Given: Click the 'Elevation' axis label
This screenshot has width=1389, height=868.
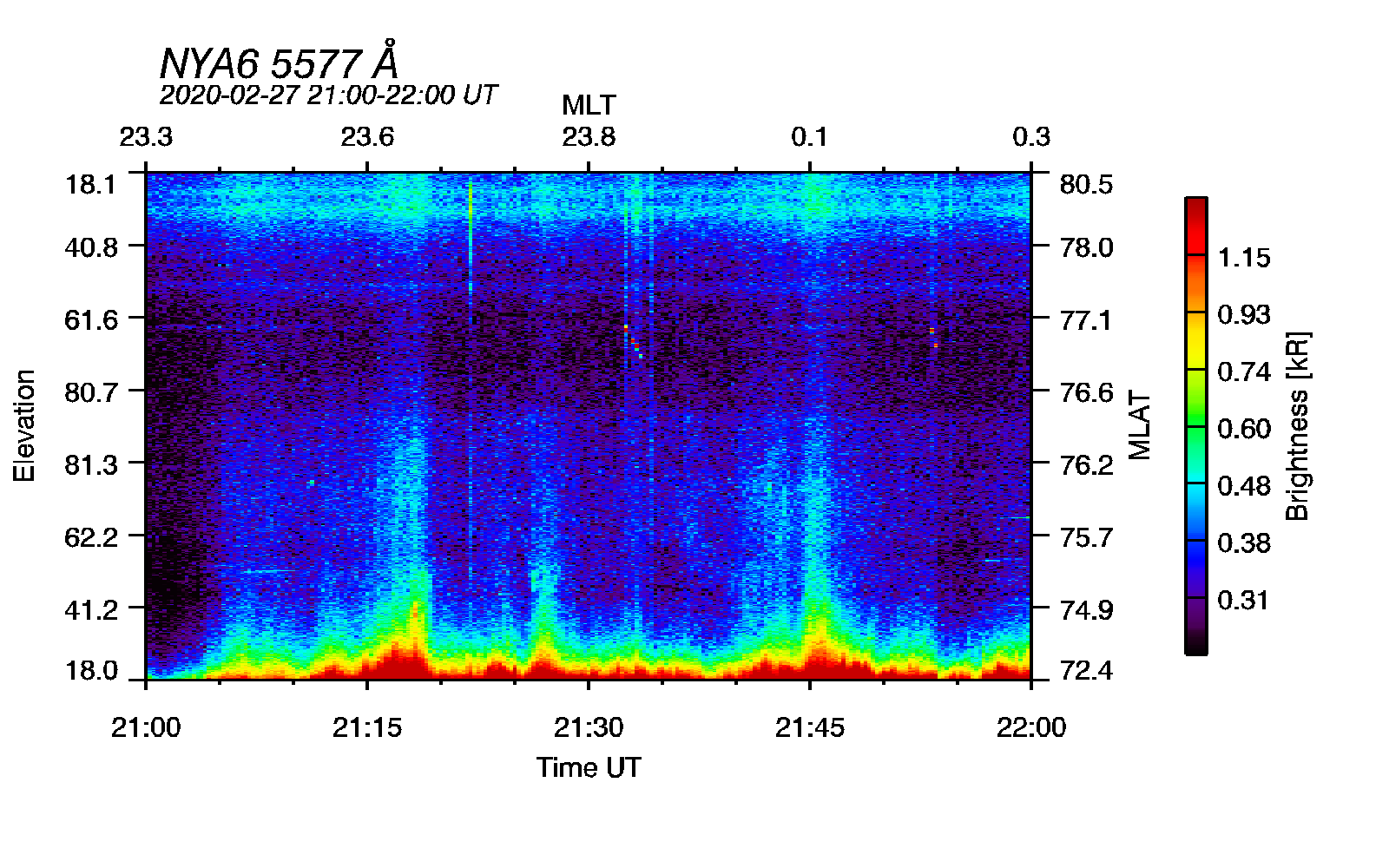Looking at the screenshot, I should click(x=24, y=425).
